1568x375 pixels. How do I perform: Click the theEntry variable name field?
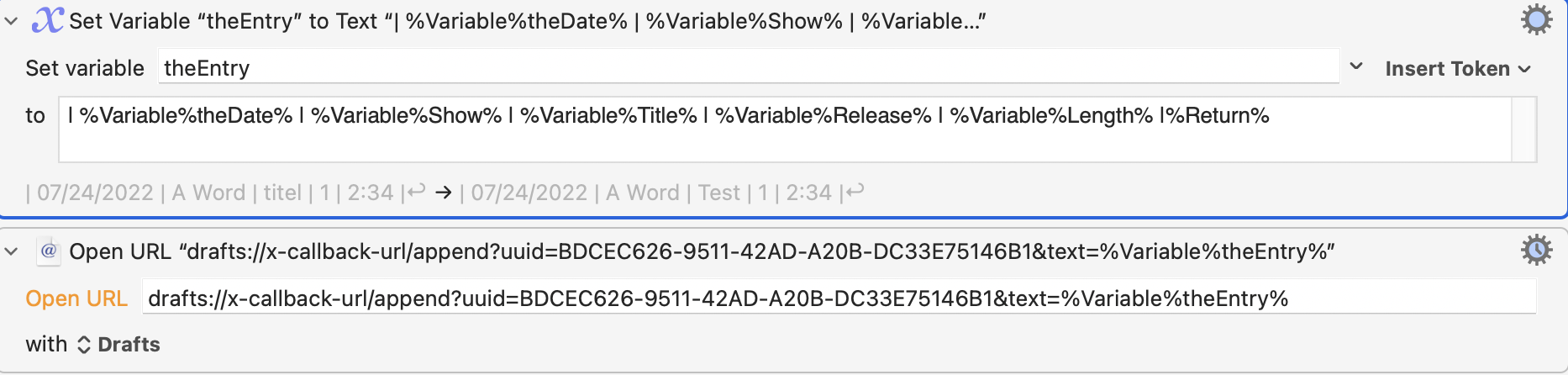749,67
